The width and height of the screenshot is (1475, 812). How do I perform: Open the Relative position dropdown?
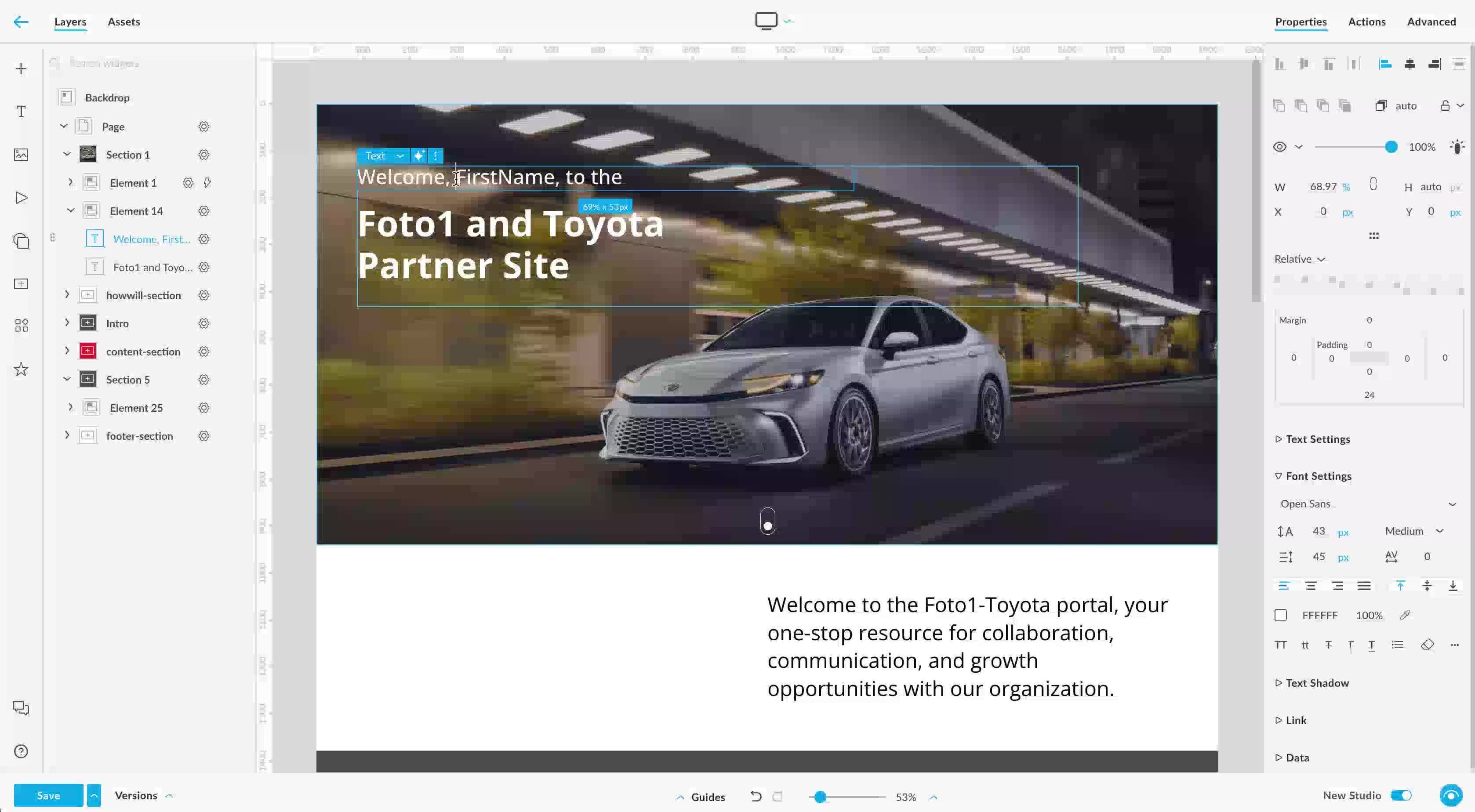click(1299, 259)
